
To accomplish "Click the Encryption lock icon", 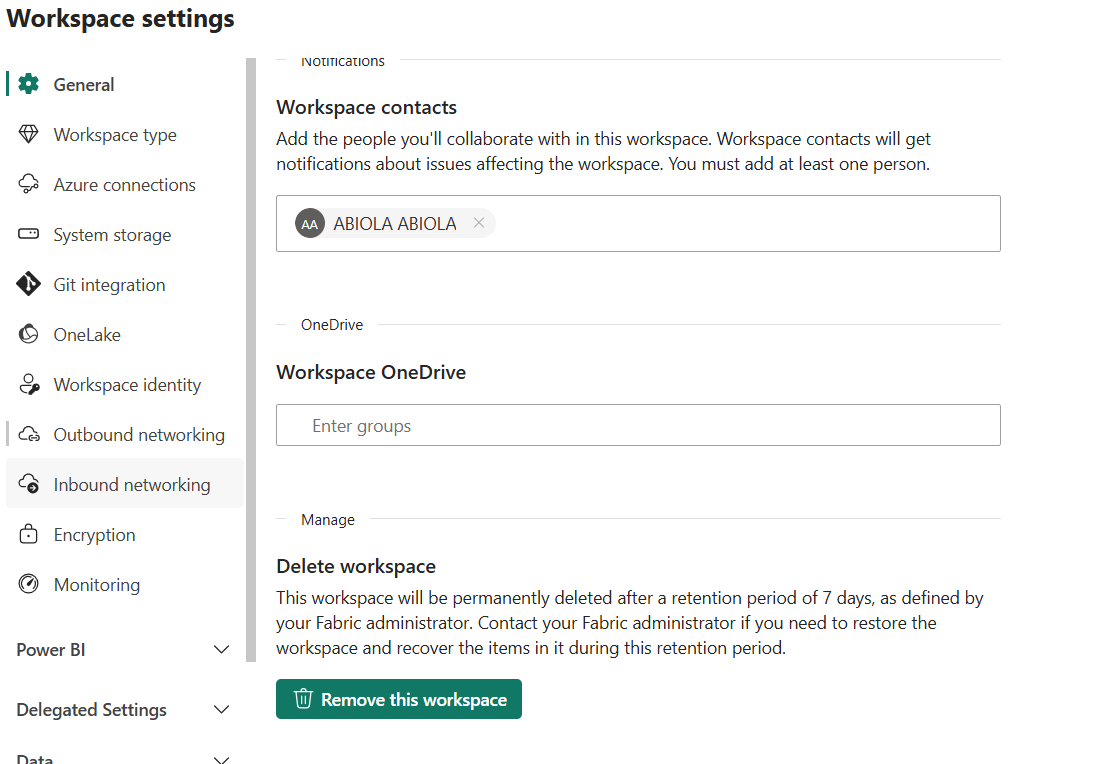I will coord(29,535).
